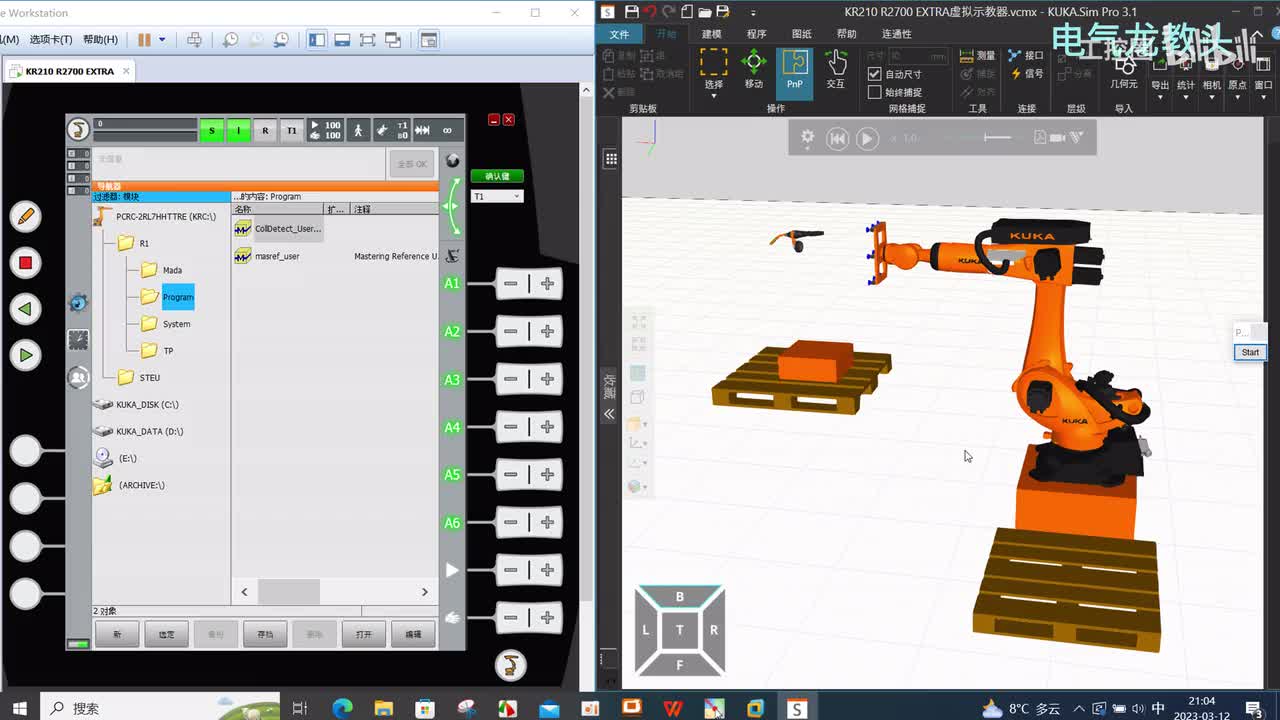Open the (ARCHIVE:\) folder
The image size is (1280, 720).
coord(129,485)
